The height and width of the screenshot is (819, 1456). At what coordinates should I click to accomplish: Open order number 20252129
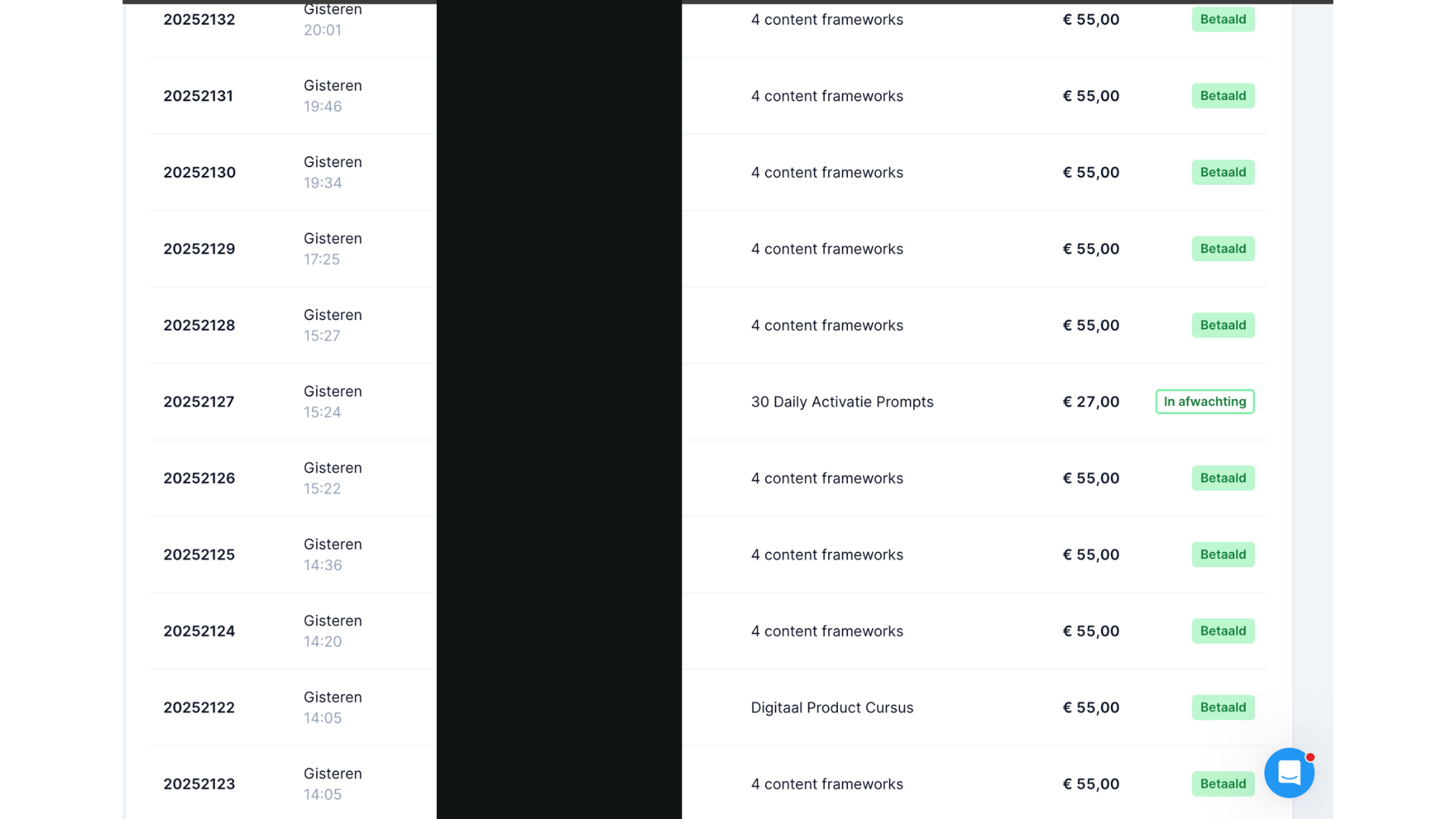tap(199, 249)
